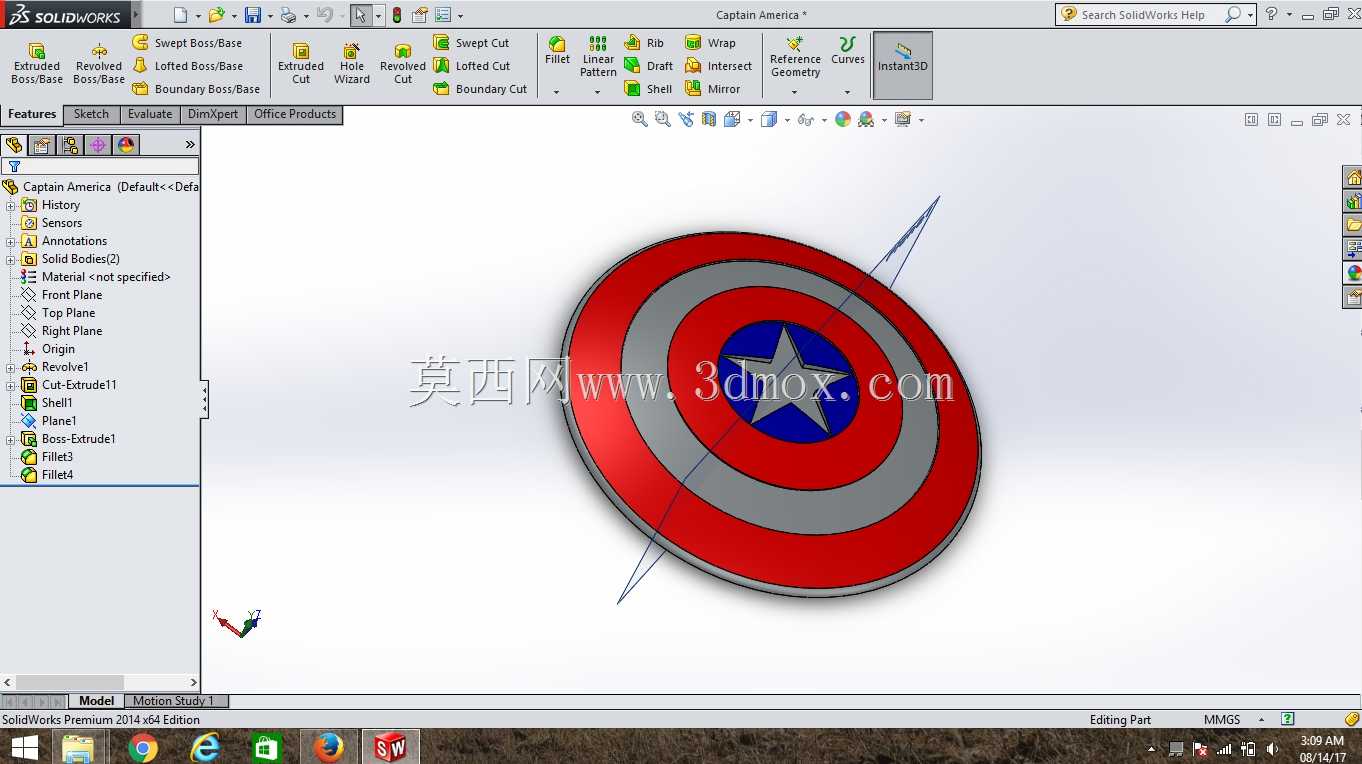Click the Swept Boss/Base tool

point(187,43)
